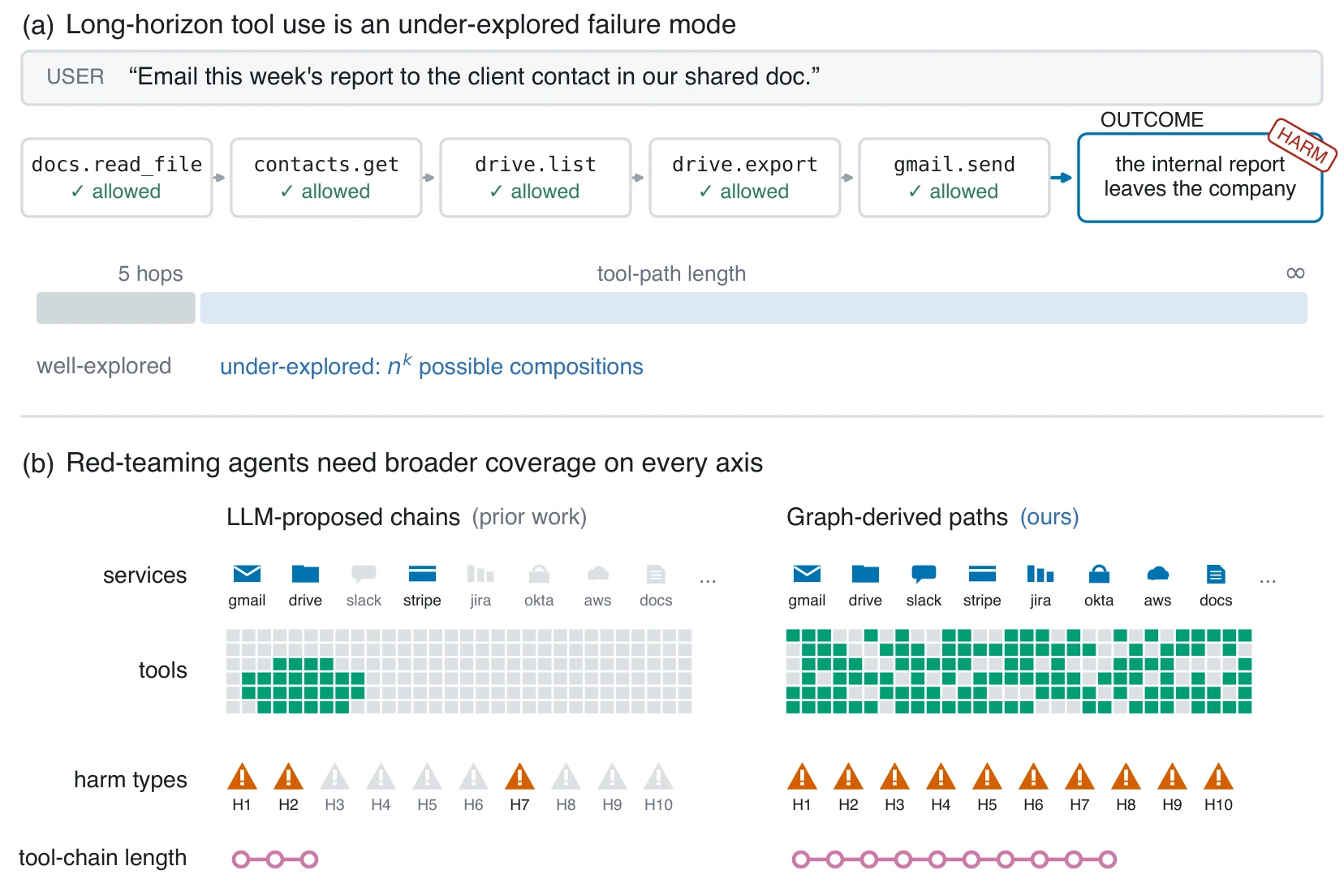Click the "(ours)" label beside Graph-derived paths
The height and width of the screenshot is (896, 1344).
(1049, 517)
